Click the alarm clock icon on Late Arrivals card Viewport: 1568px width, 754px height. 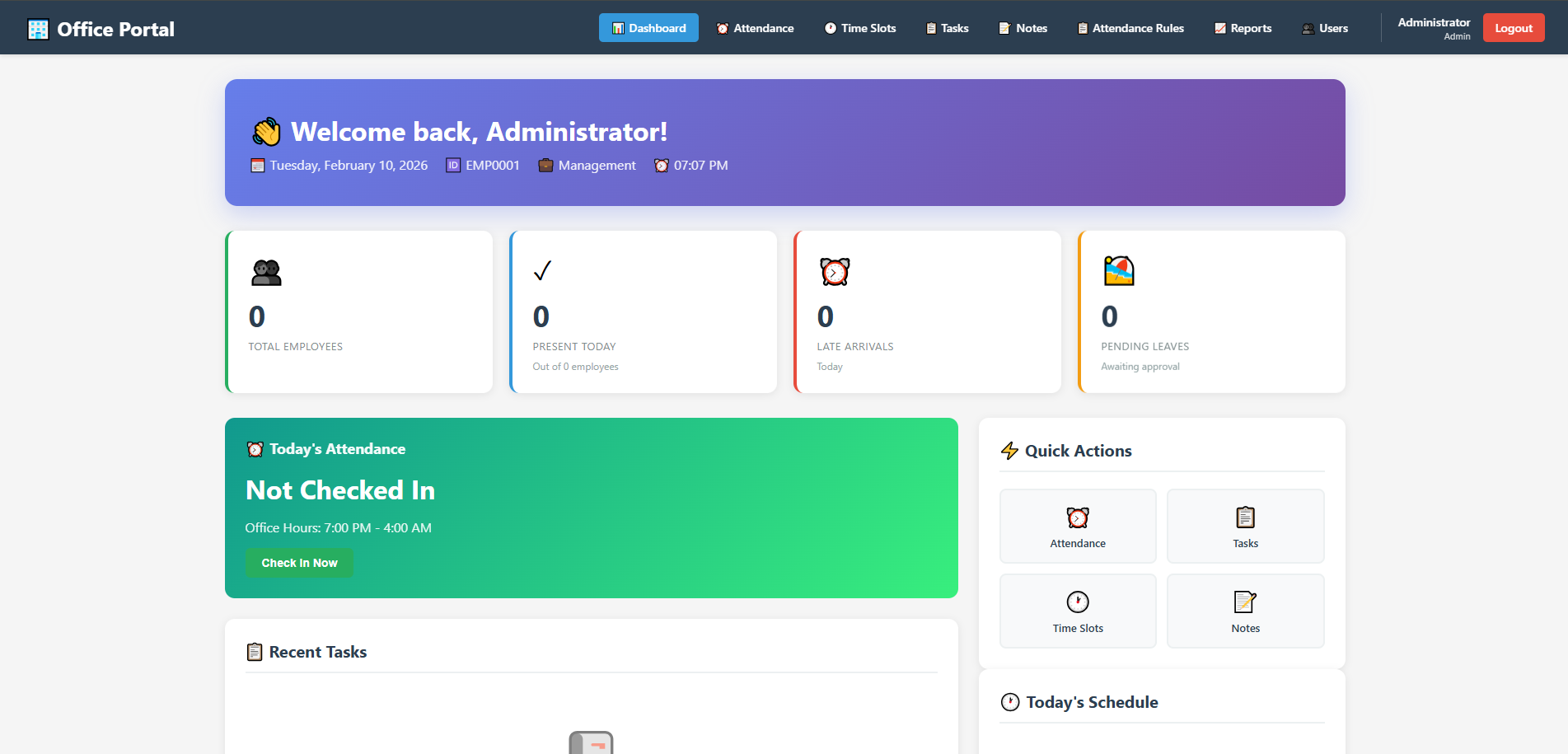click(x=834, y=271)
